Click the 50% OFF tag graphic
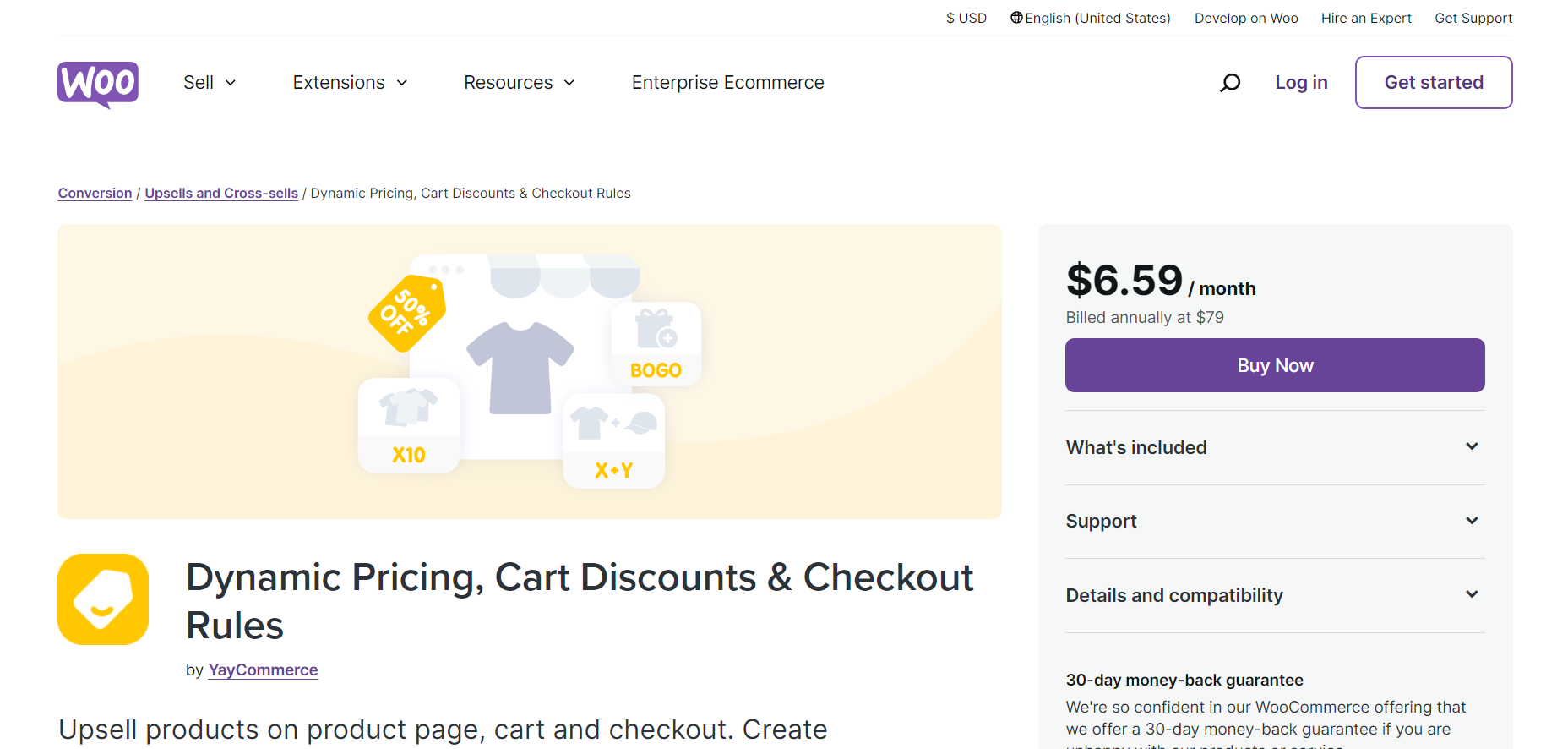This screenshot has width=1568, height=749. point(407,312)
